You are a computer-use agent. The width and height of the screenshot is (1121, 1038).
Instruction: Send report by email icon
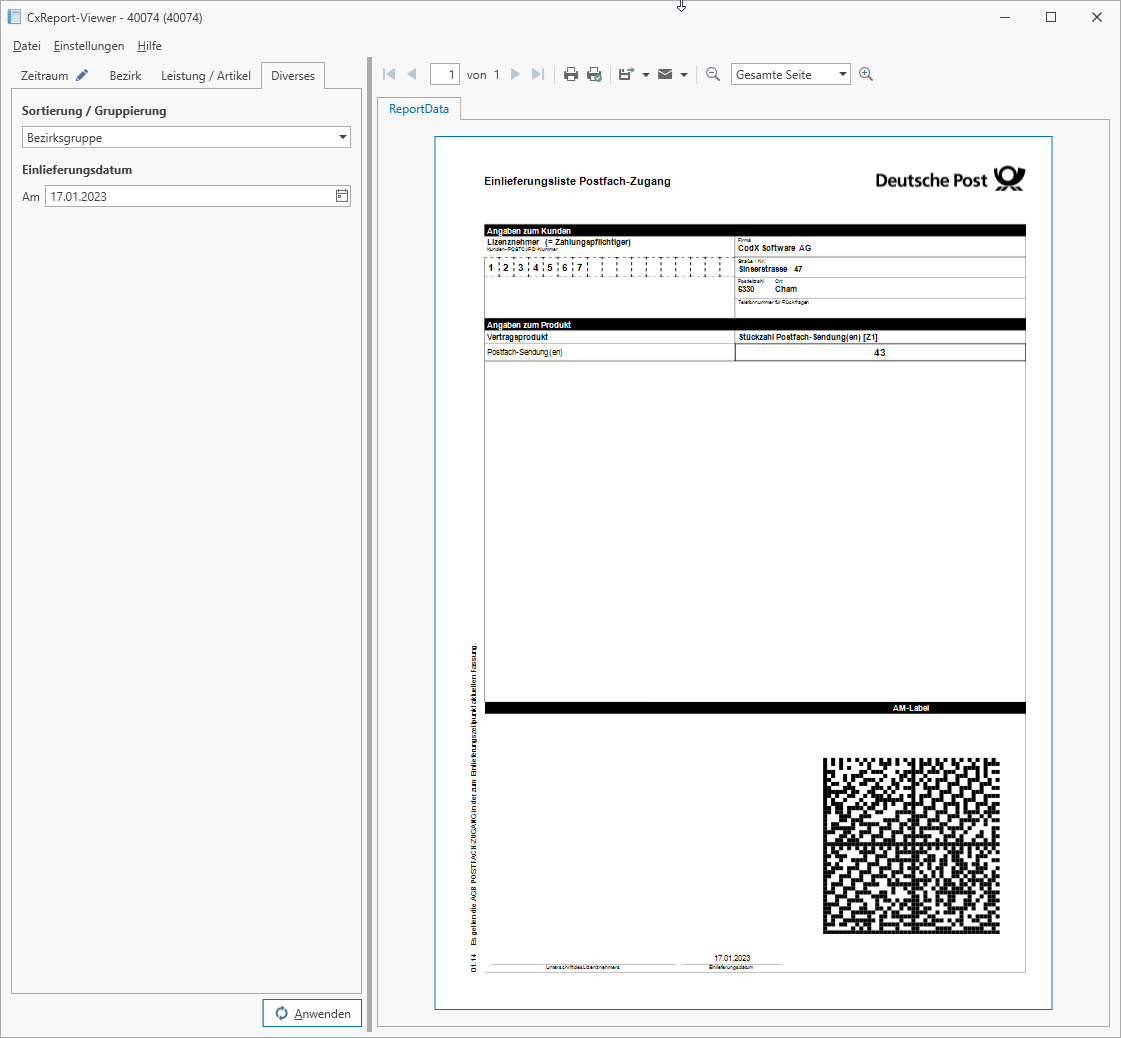tap(665, 74)
